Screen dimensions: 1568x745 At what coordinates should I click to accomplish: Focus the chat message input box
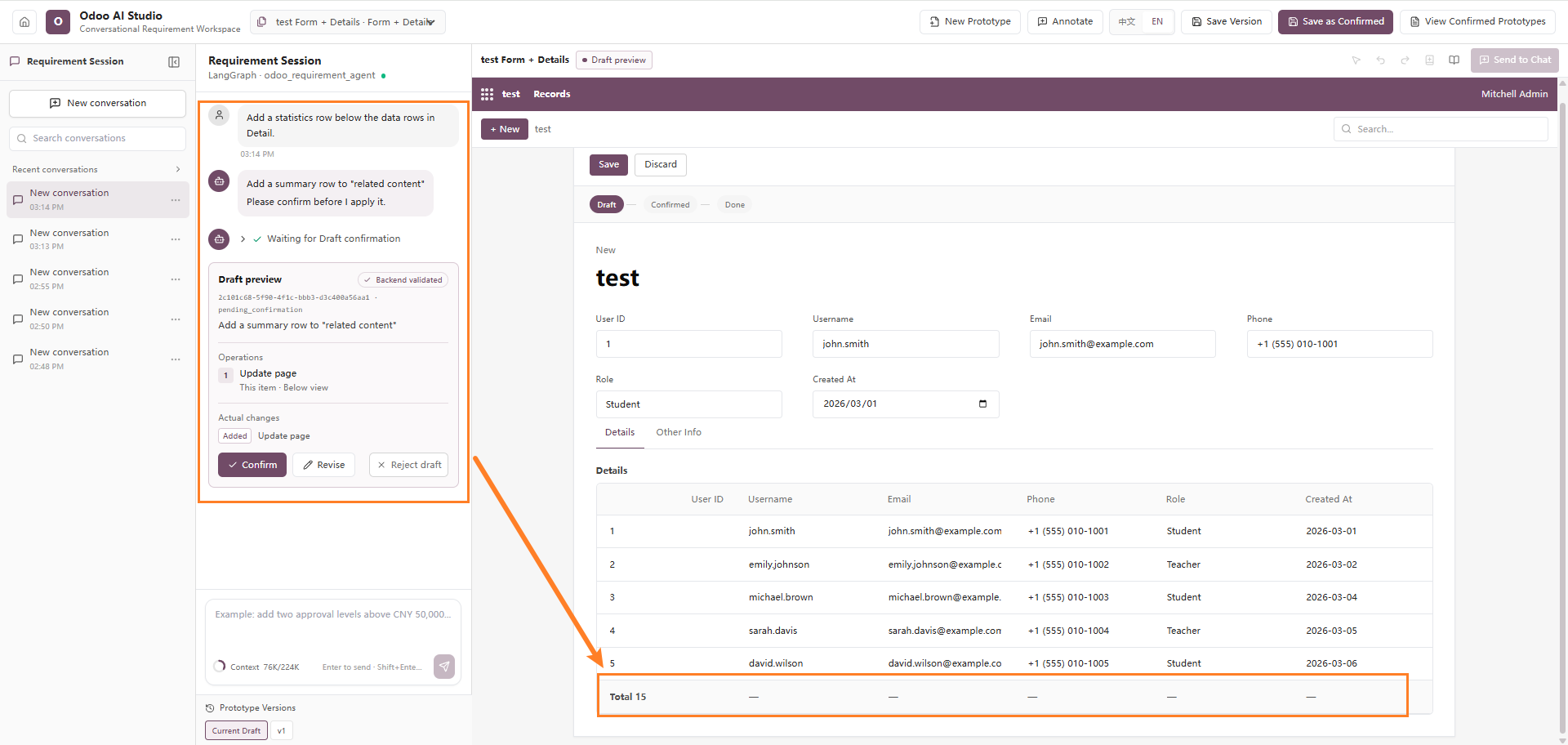pyautogui.click(x=333, y=627)
